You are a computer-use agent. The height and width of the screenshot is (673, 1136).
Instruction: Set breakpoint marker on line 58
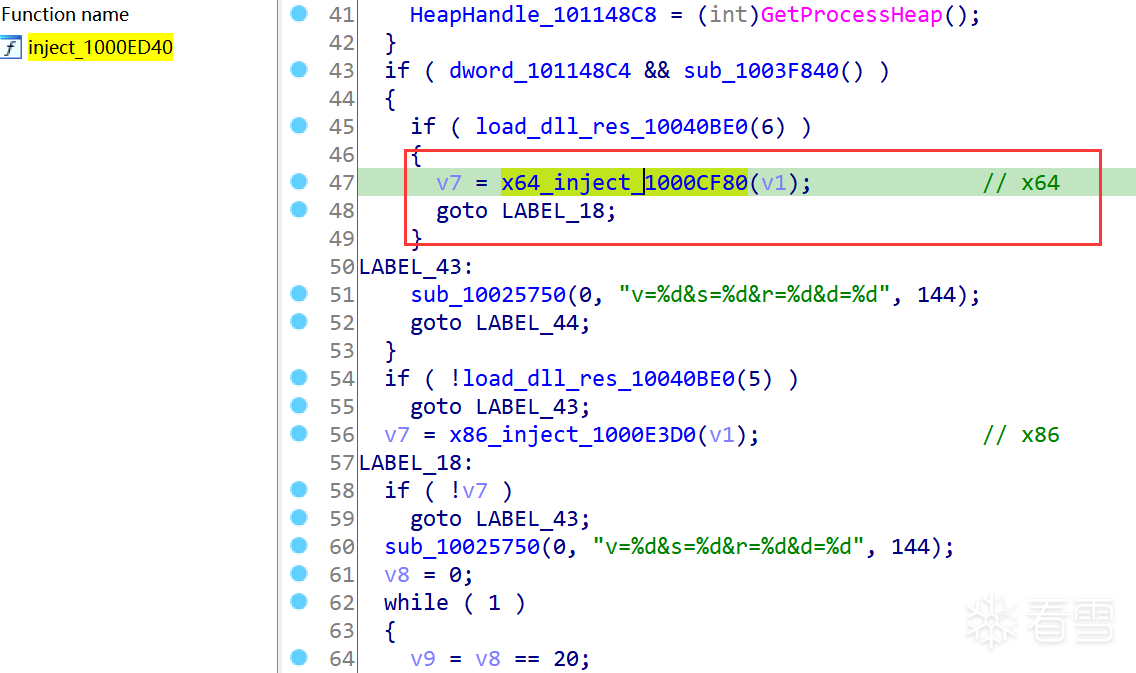[x=298, y=490]
